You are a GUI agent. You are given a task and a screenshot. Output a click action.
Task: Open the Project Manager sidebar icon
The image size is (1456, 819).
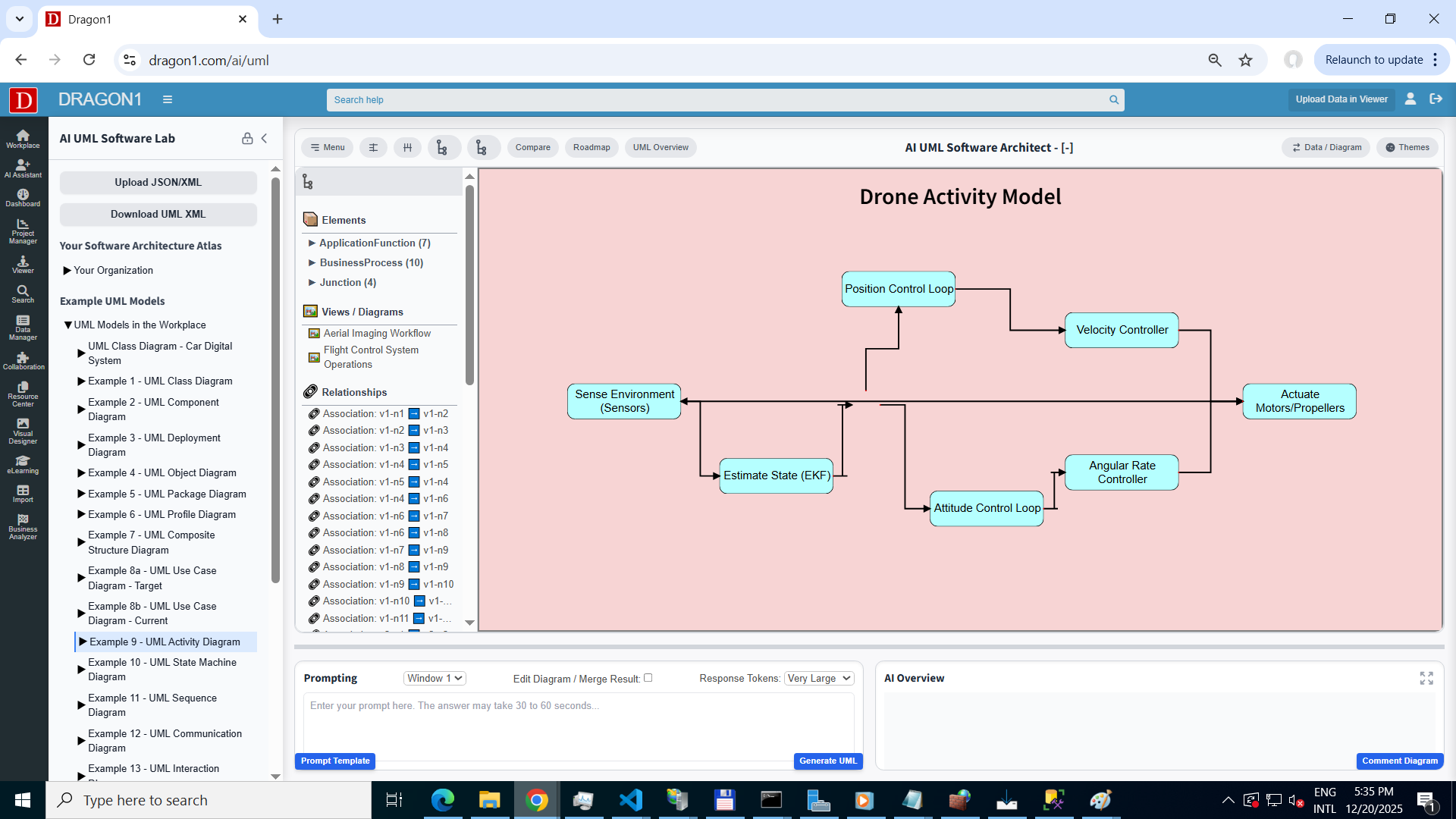(x=23, y=230)
